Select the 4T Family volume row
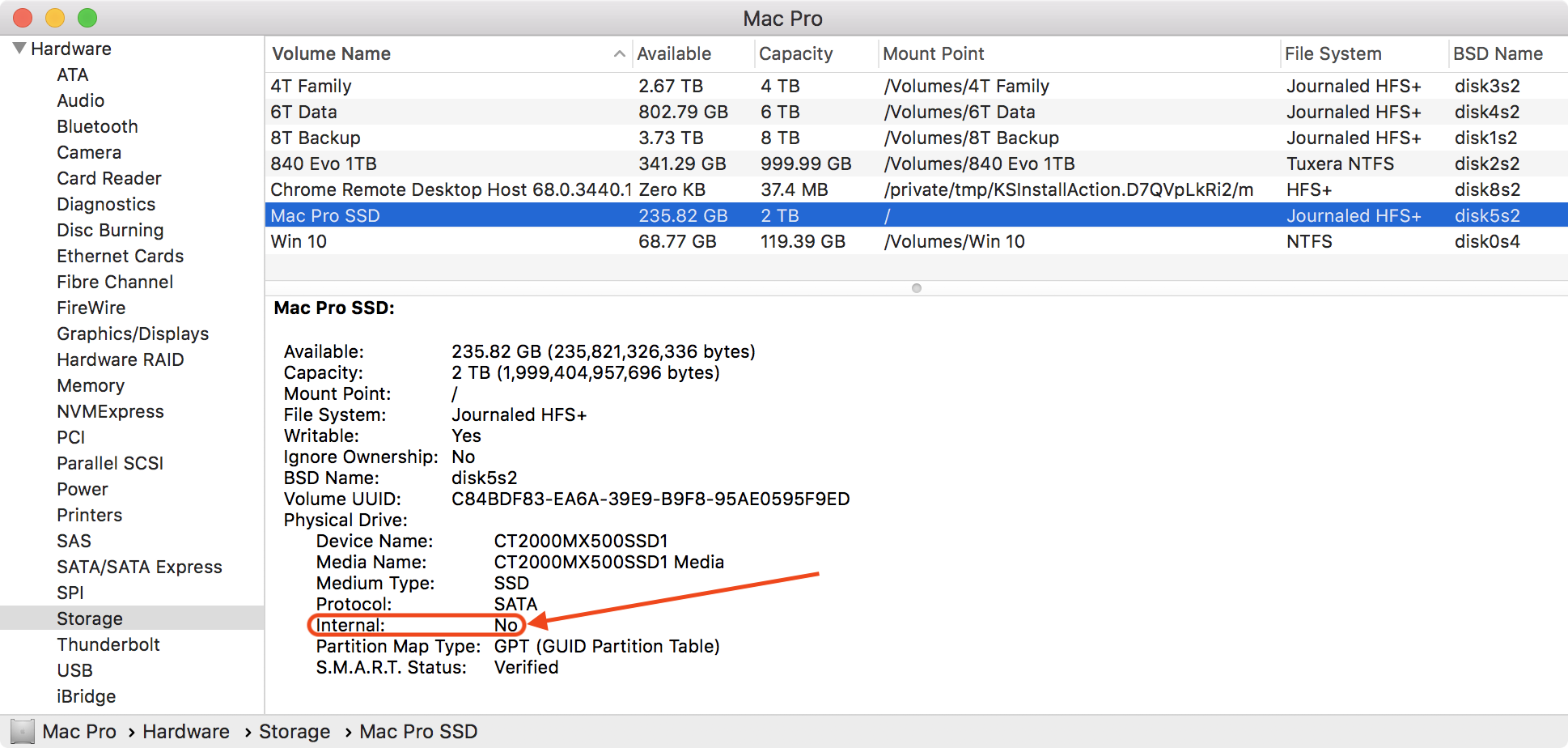The image size is (1568, 748). tap(917, 86)
